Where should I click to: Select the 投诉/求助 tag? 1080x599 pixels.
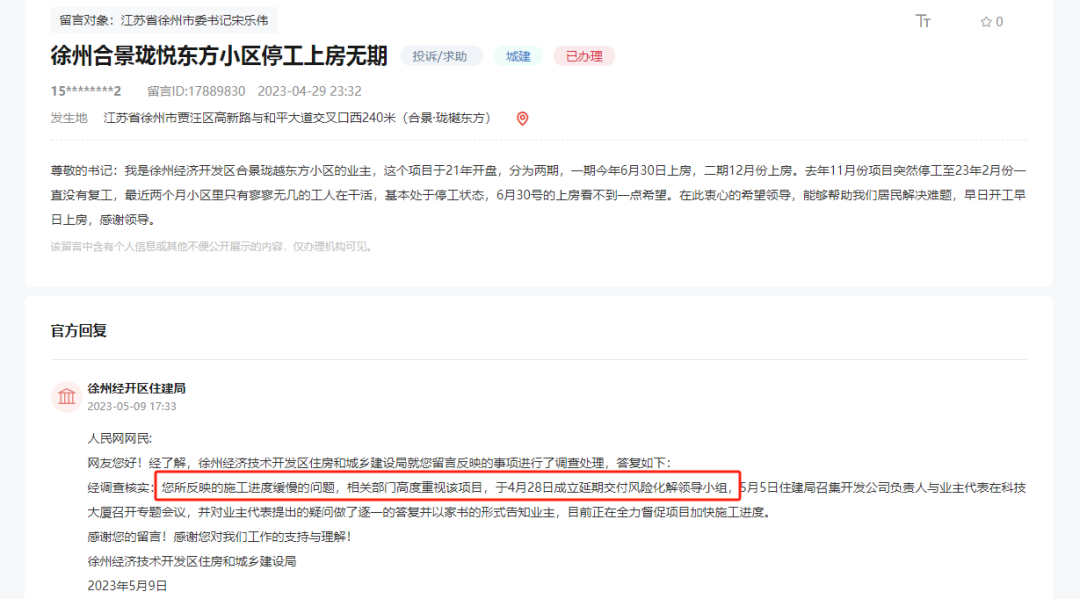[x=440, y=56]
